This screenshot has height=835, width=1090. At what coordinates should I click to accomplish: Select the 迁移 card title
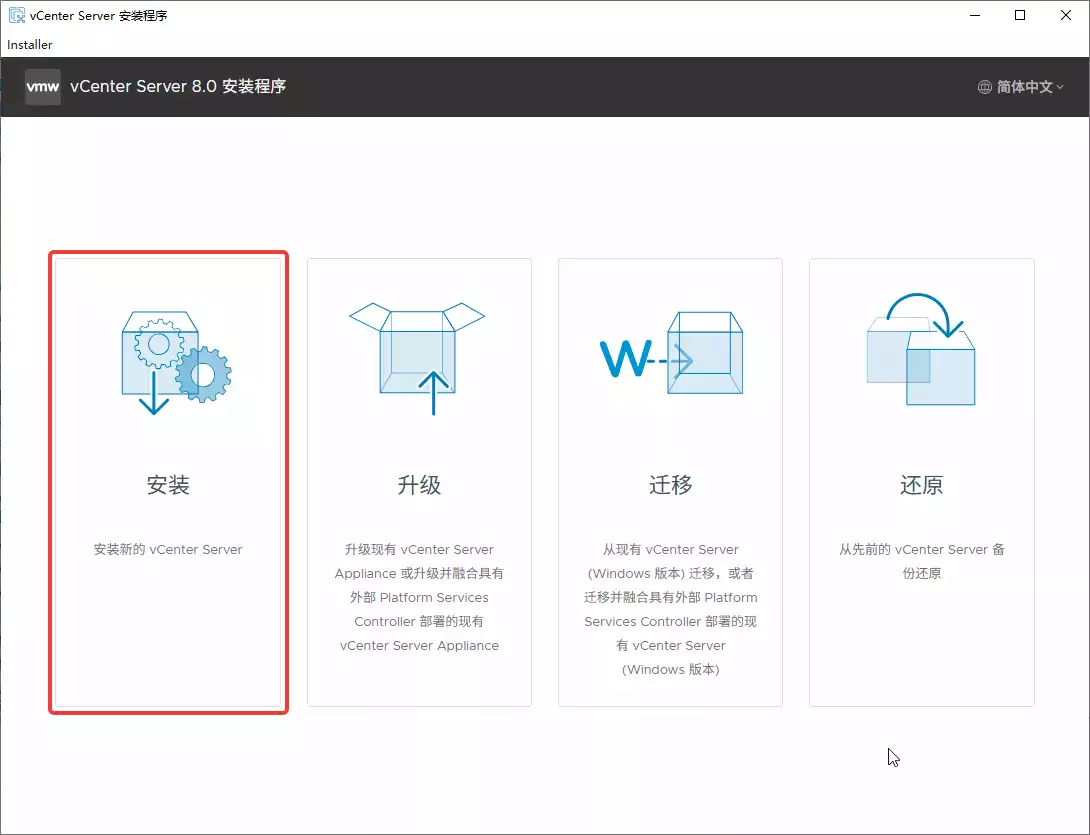671,485
